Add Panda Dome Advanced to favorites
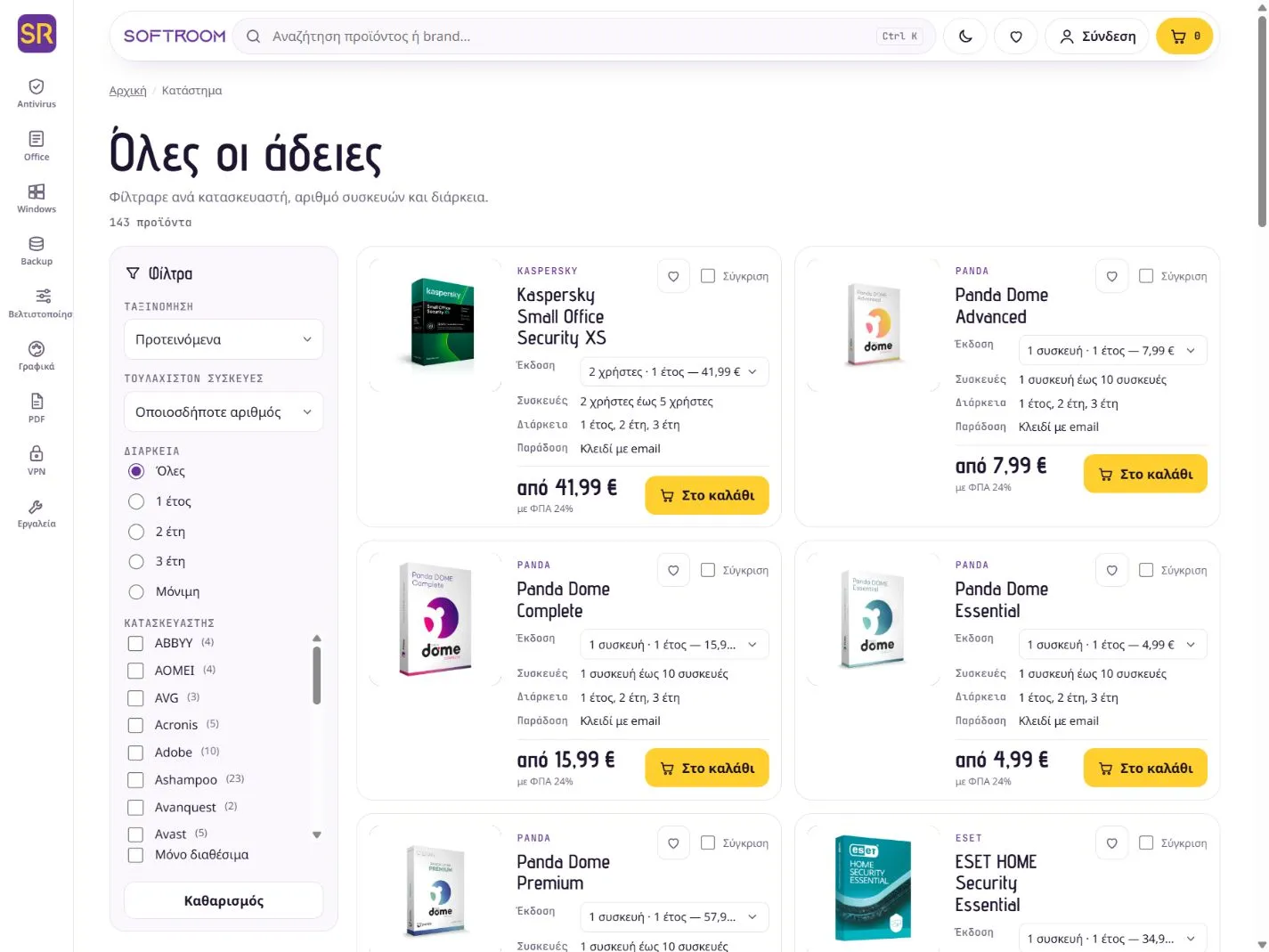Screen dimensions: 1269x952 pos(1111,276)
